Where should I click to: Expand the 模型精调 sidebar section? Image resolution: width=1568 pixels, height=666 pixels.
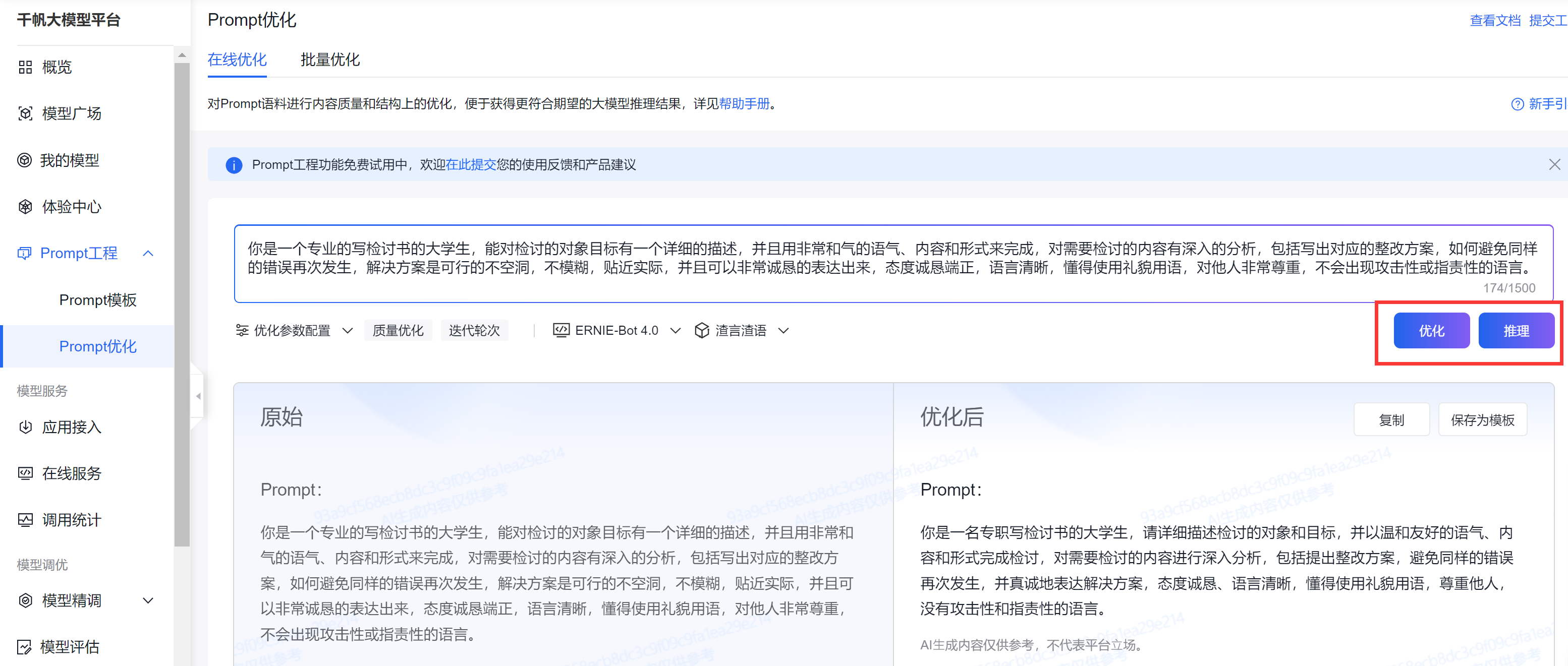point(147,600)
